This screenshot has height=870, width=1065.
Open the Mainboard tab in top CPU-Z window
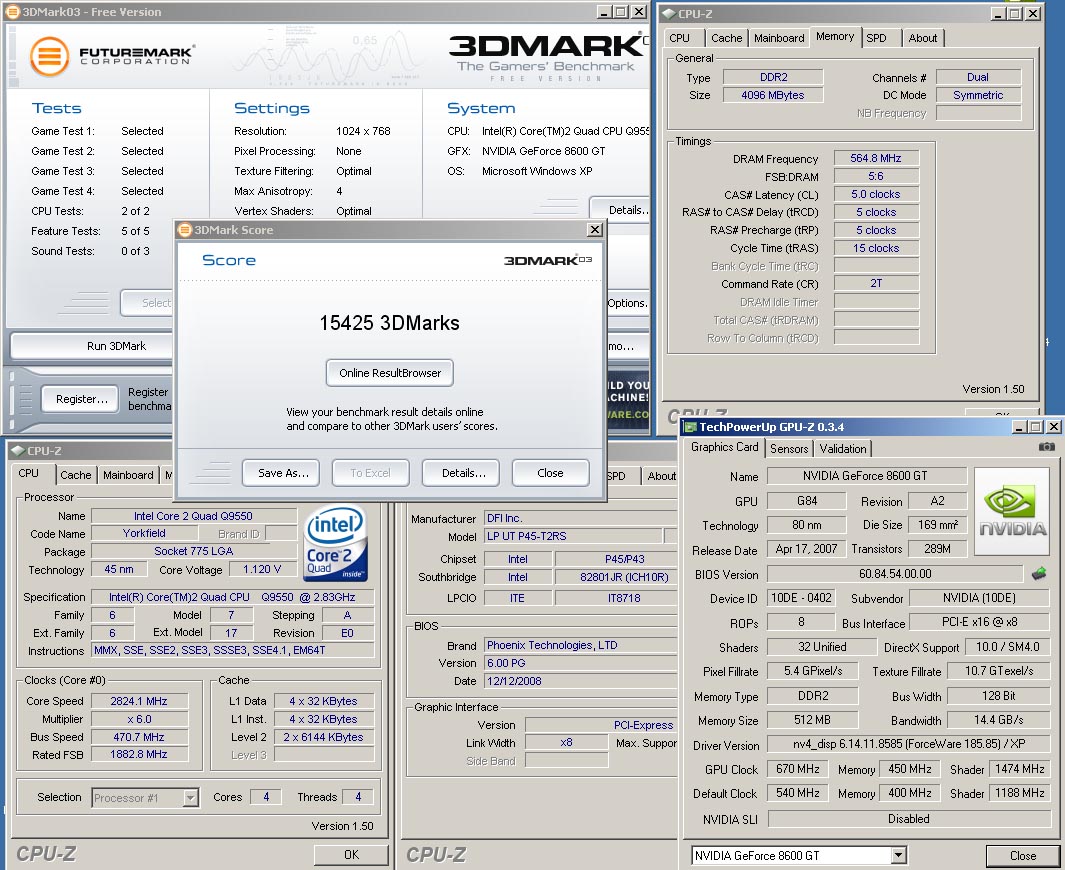(779, 38)
